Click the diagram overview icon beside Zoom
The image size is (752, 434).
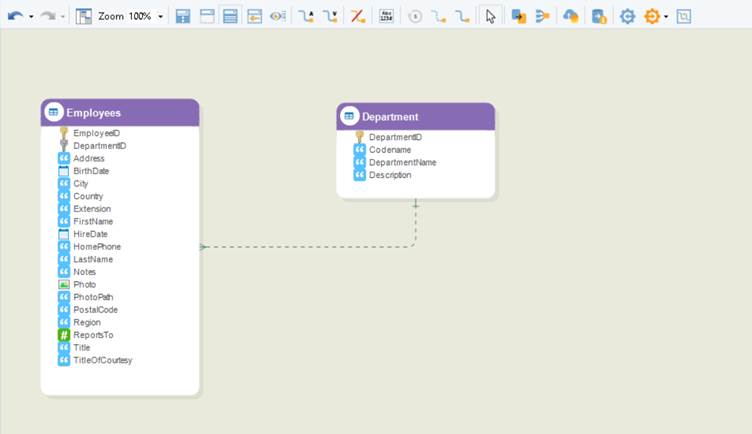point(84,16)
